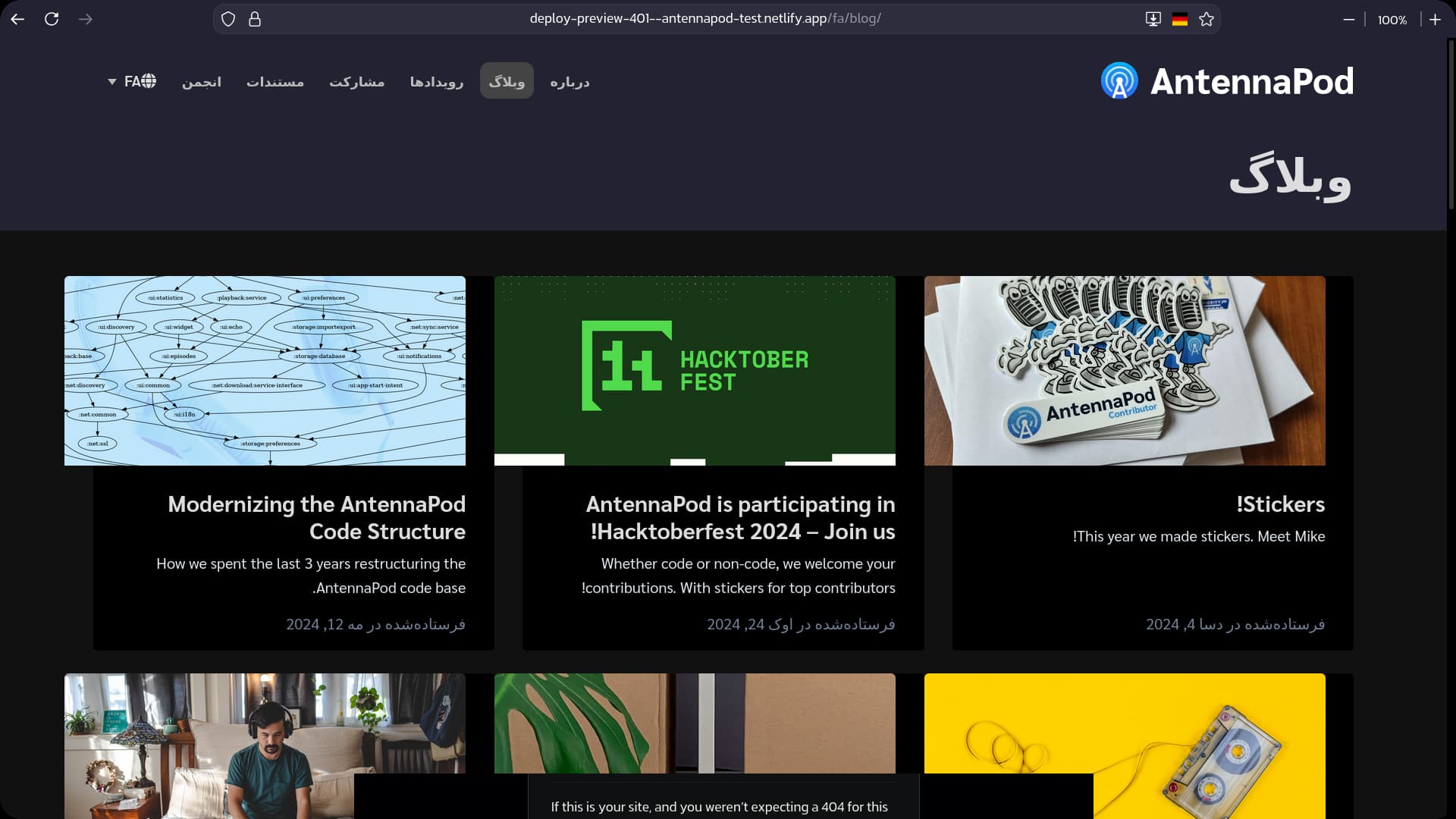Open the درباره navigation item
This screenshot has height=819, width=1456.
570,81
